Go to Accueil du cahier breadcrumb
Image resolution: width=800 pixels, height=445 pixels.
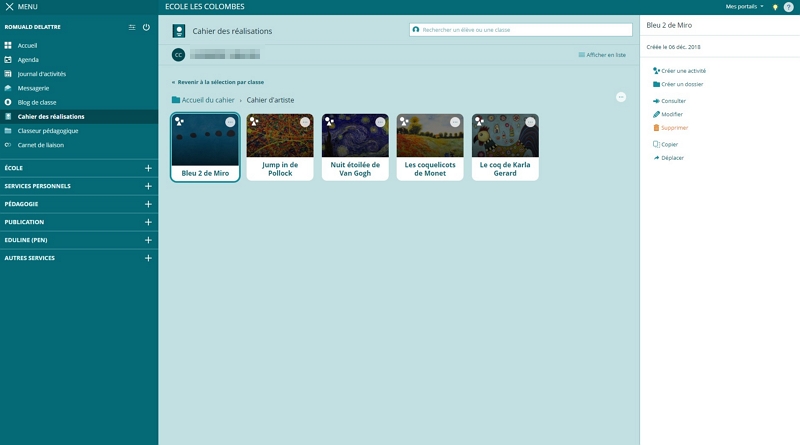203,100
